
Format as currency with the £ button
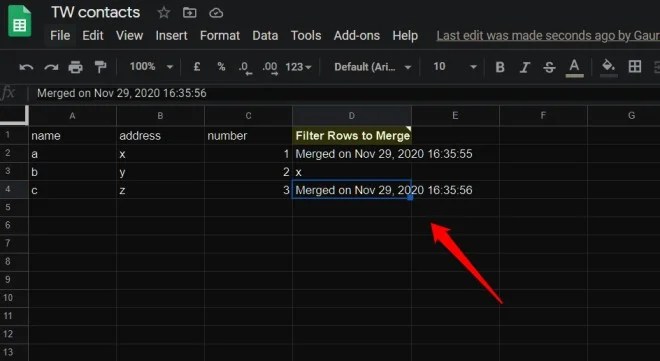pos(197,66)
